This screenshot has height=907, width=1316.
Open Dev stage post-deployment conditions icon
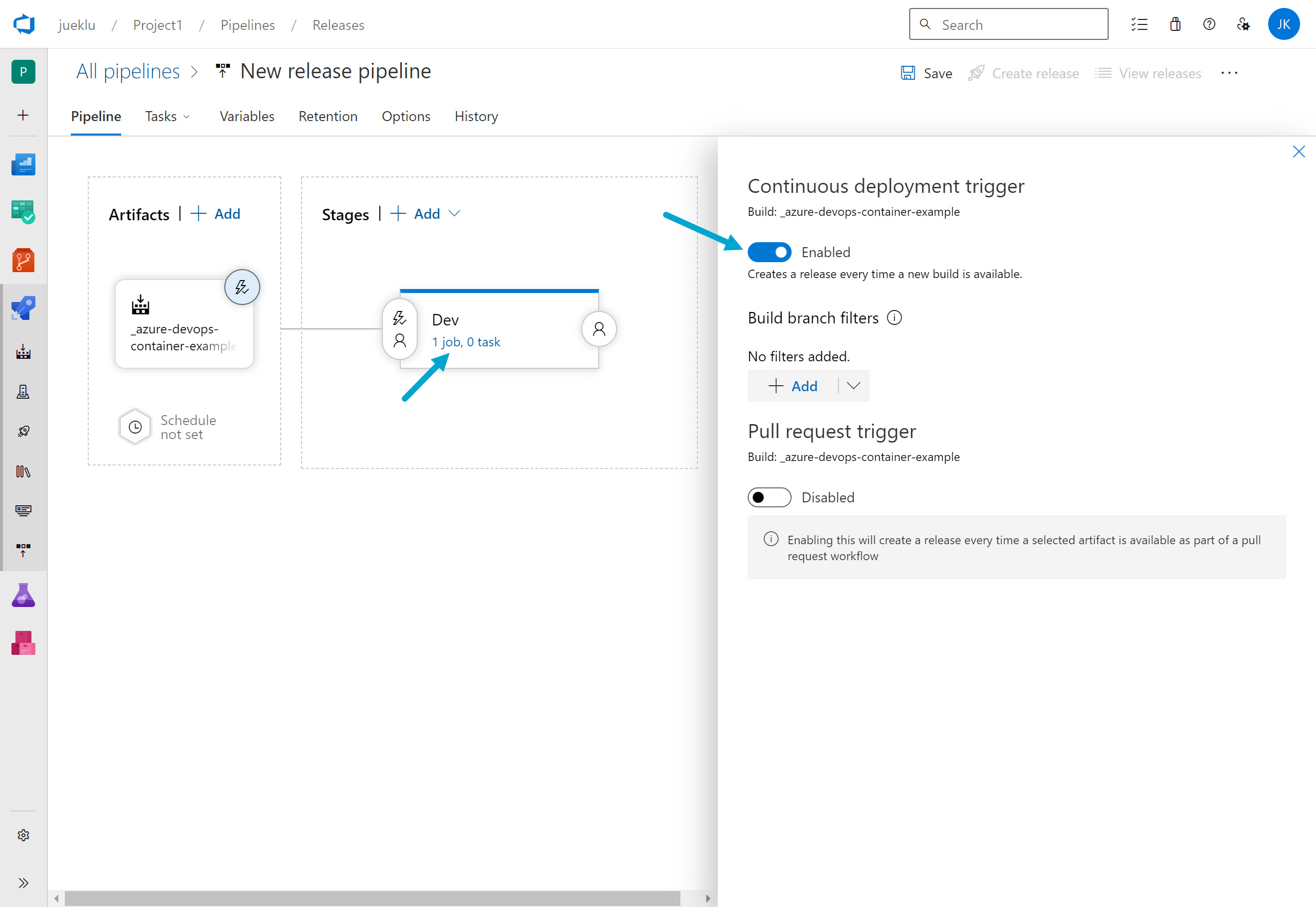coord(599,329)
